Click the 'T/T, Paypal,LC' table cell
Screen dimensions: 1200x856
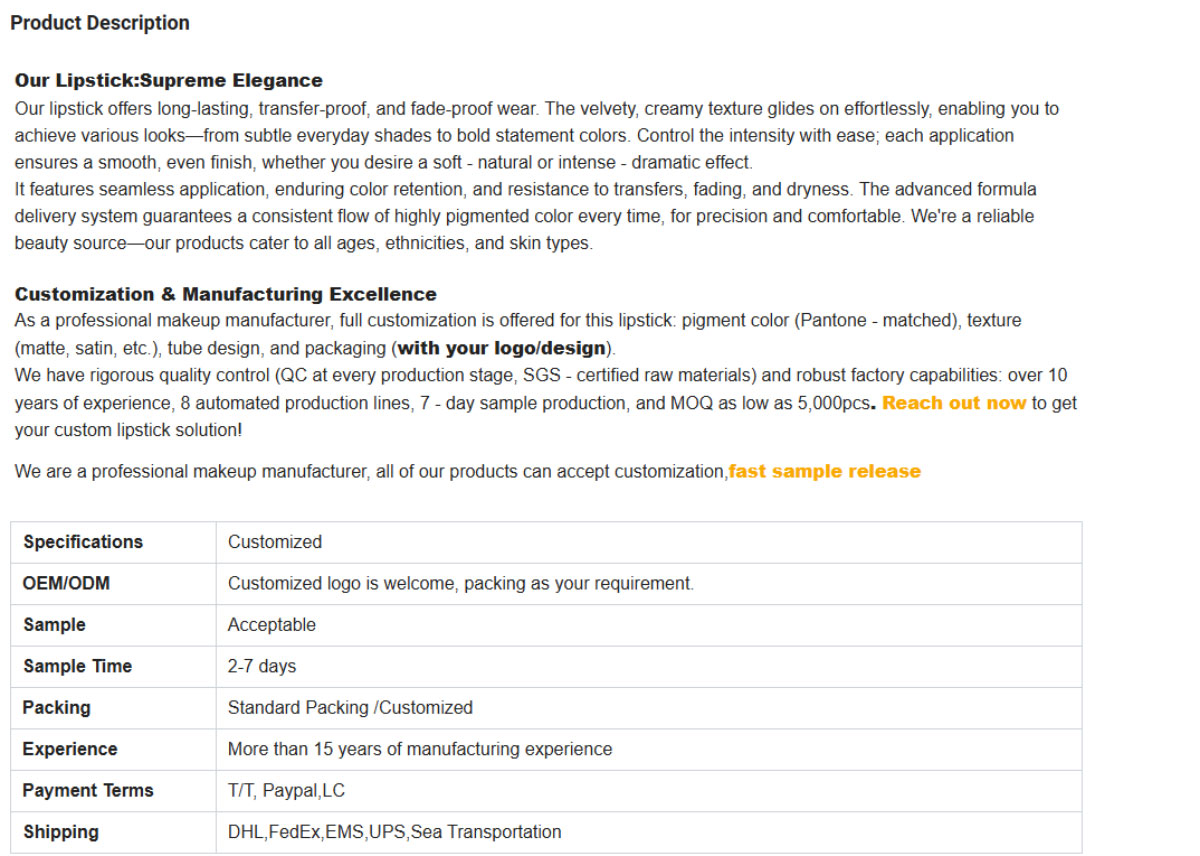click(649, 791)
